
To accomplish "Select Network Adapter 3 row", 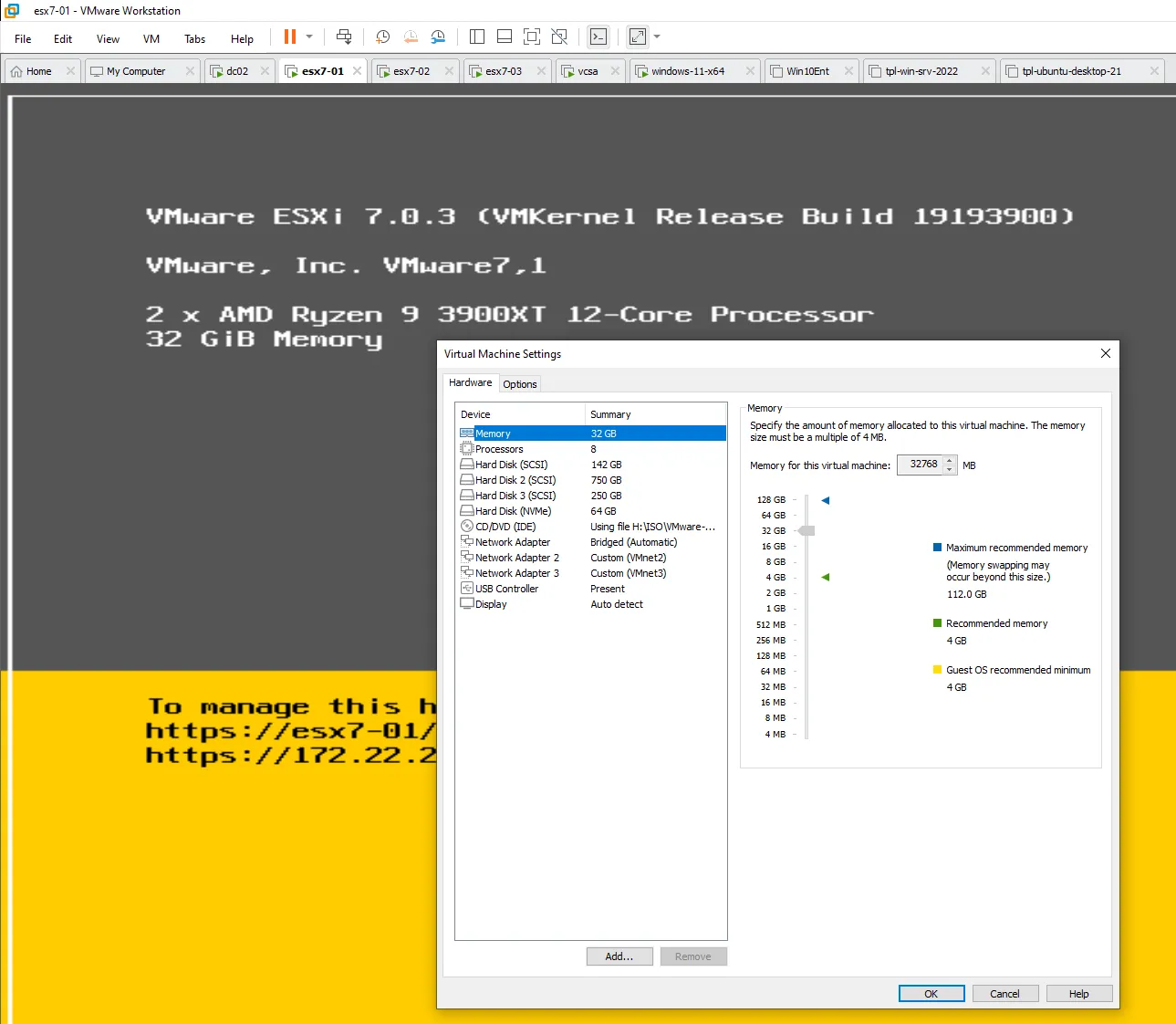I will point(591,573).
